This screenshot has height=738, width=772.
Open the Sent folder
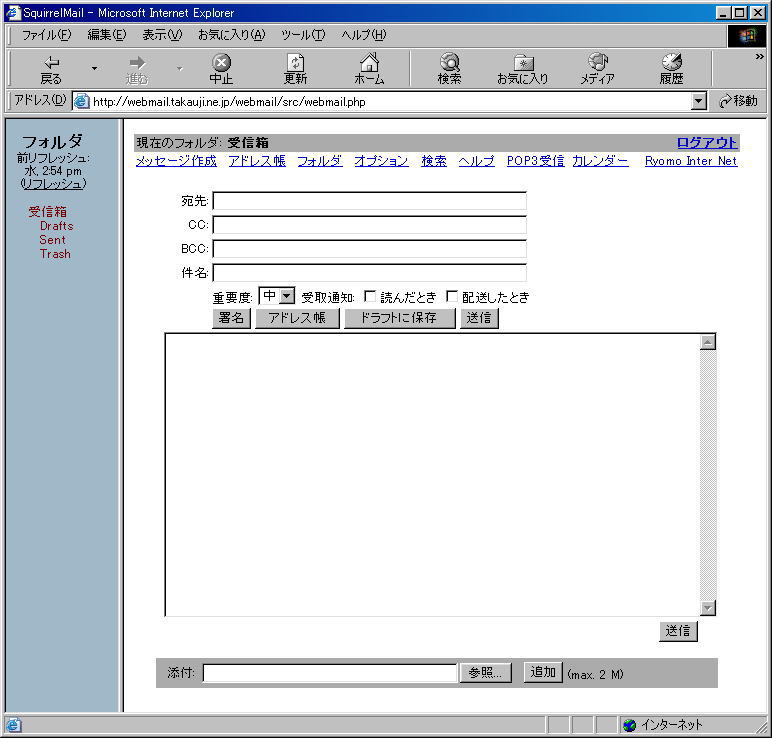point(52,240)
